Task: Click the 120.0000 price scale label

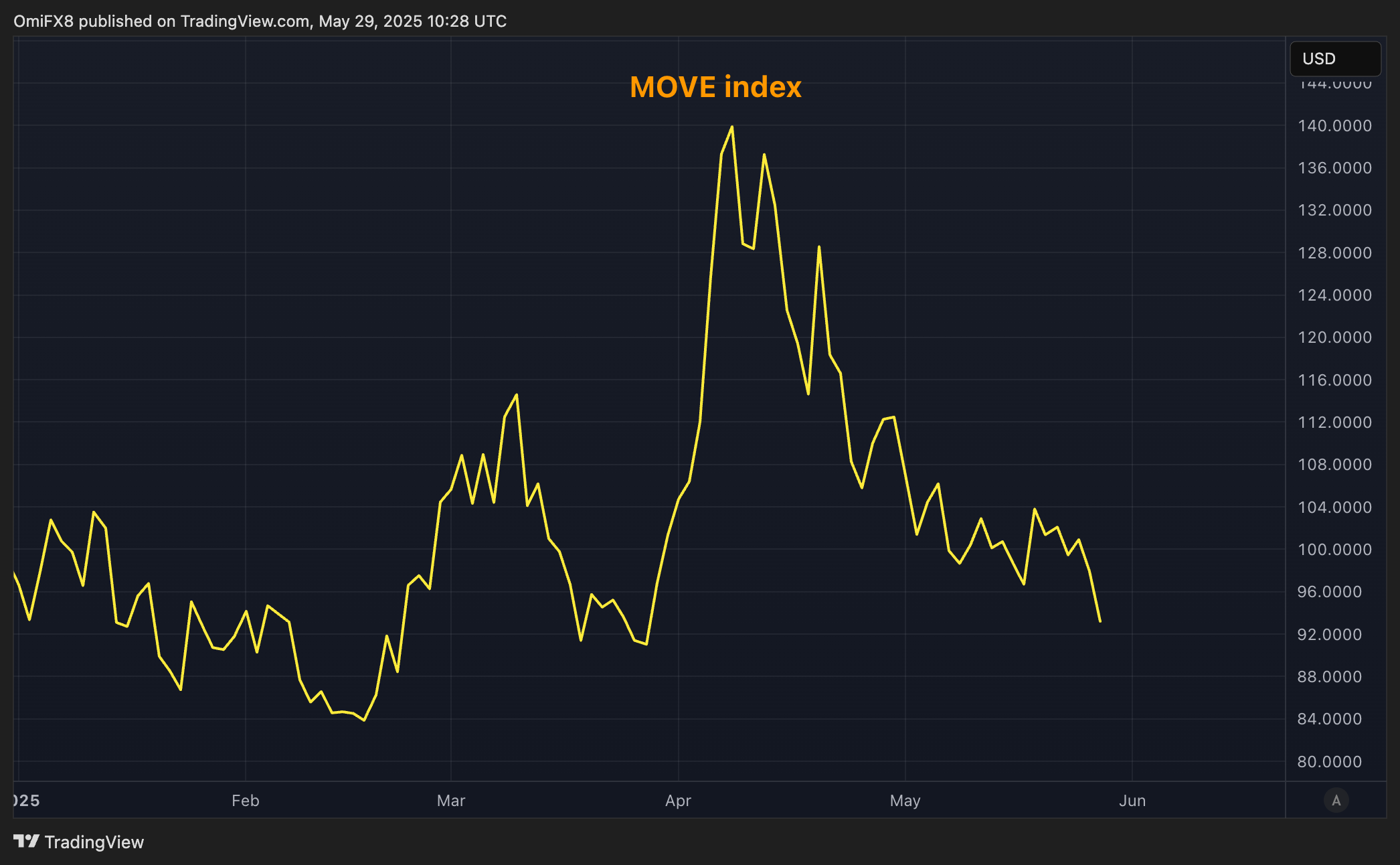Action: (1334, 337)
